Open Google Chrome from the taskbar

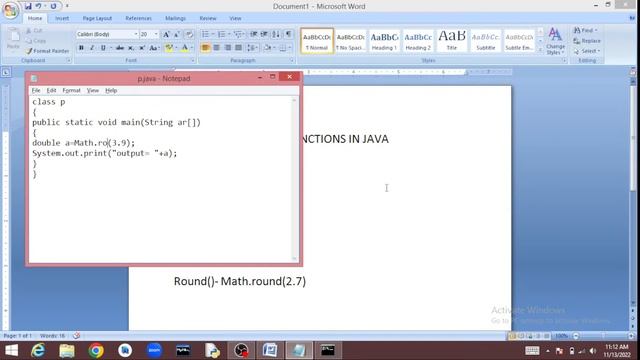[96, 351]
